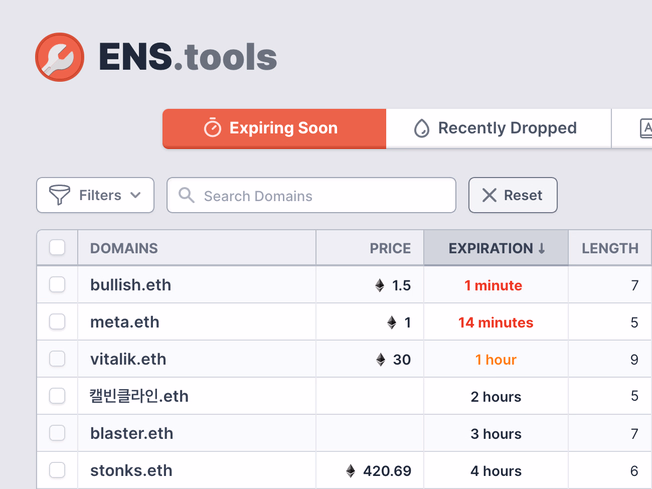Screen dimensions: 652x489
Task: Sort by the EXPIRATION column header
Action: (496, 248)
